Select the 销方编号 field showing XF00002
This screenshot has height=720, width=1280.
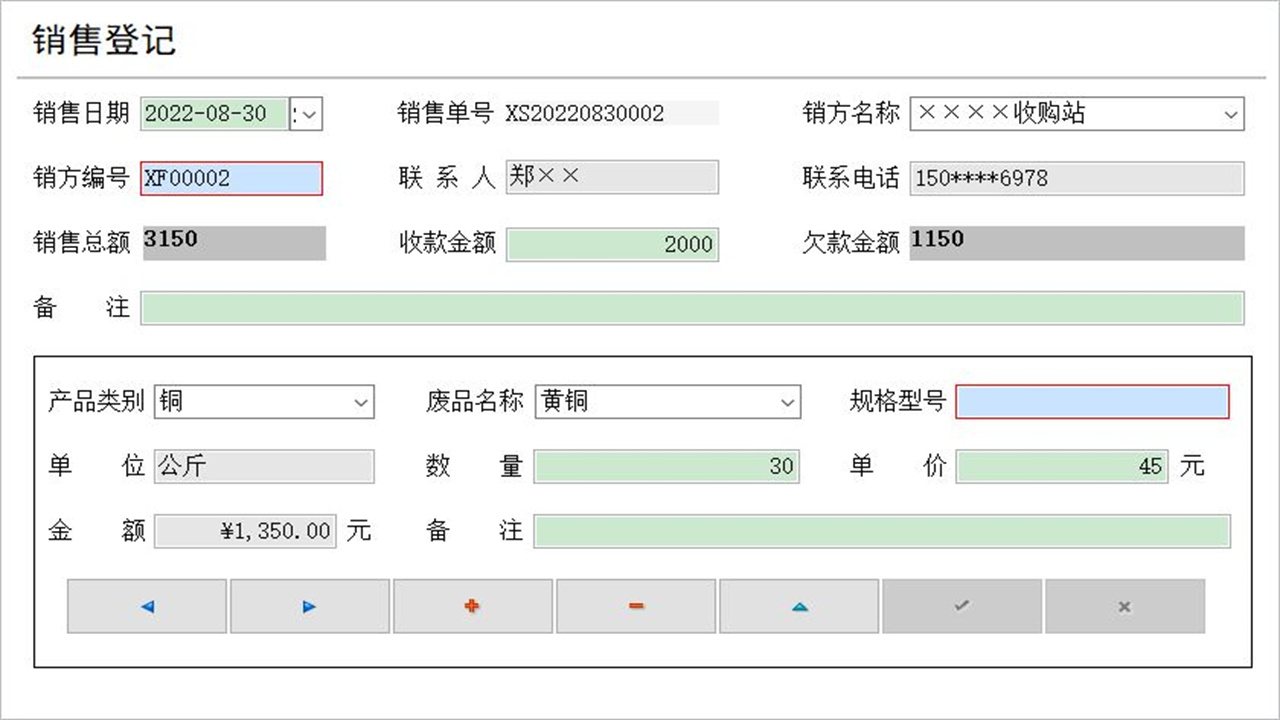(x=231, y=178)
